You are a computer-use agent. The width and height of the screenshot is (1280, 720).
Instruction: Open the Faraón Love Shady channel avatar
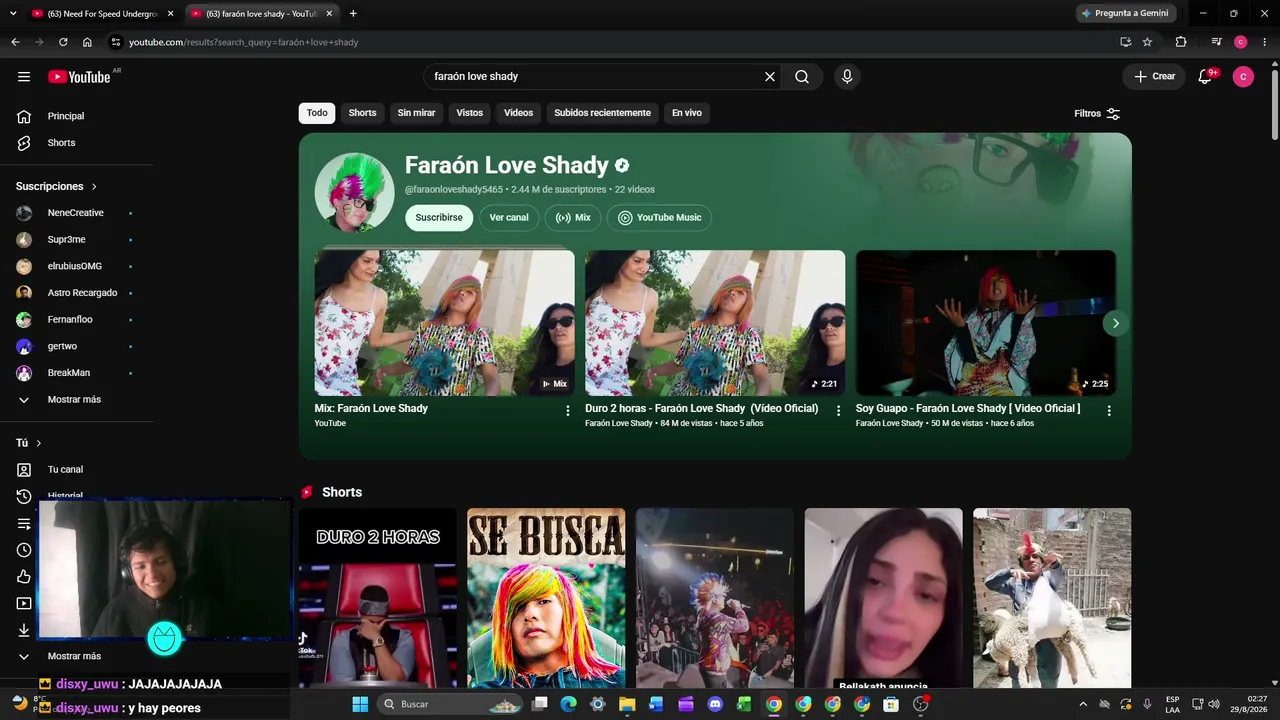(x=354, y=193)
